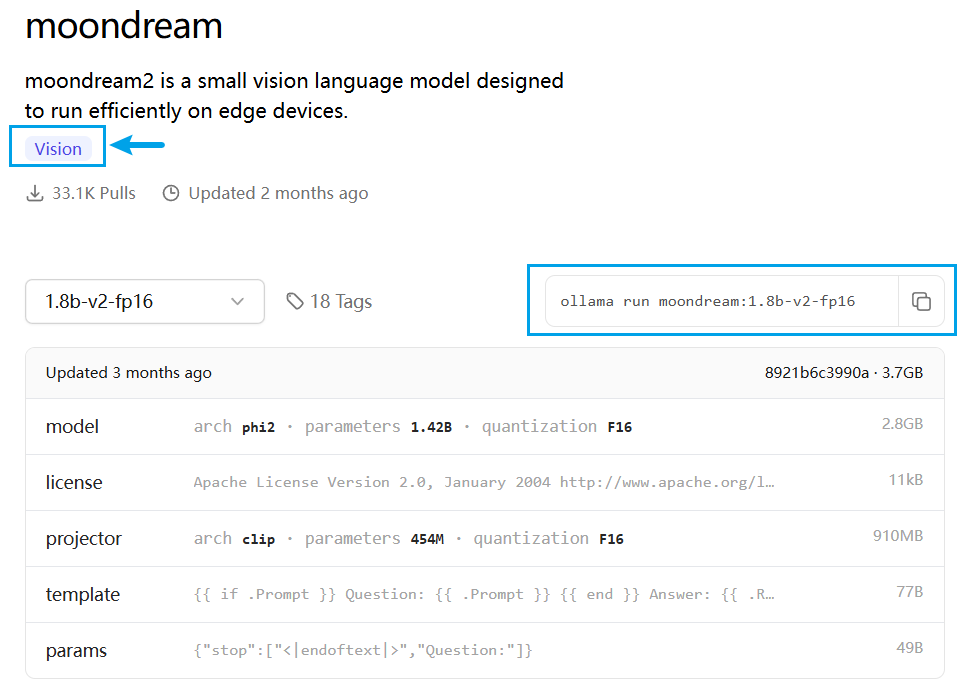Click the 1.42B parameters value
This screenshot has height=694, width=980.
(431, 427)
